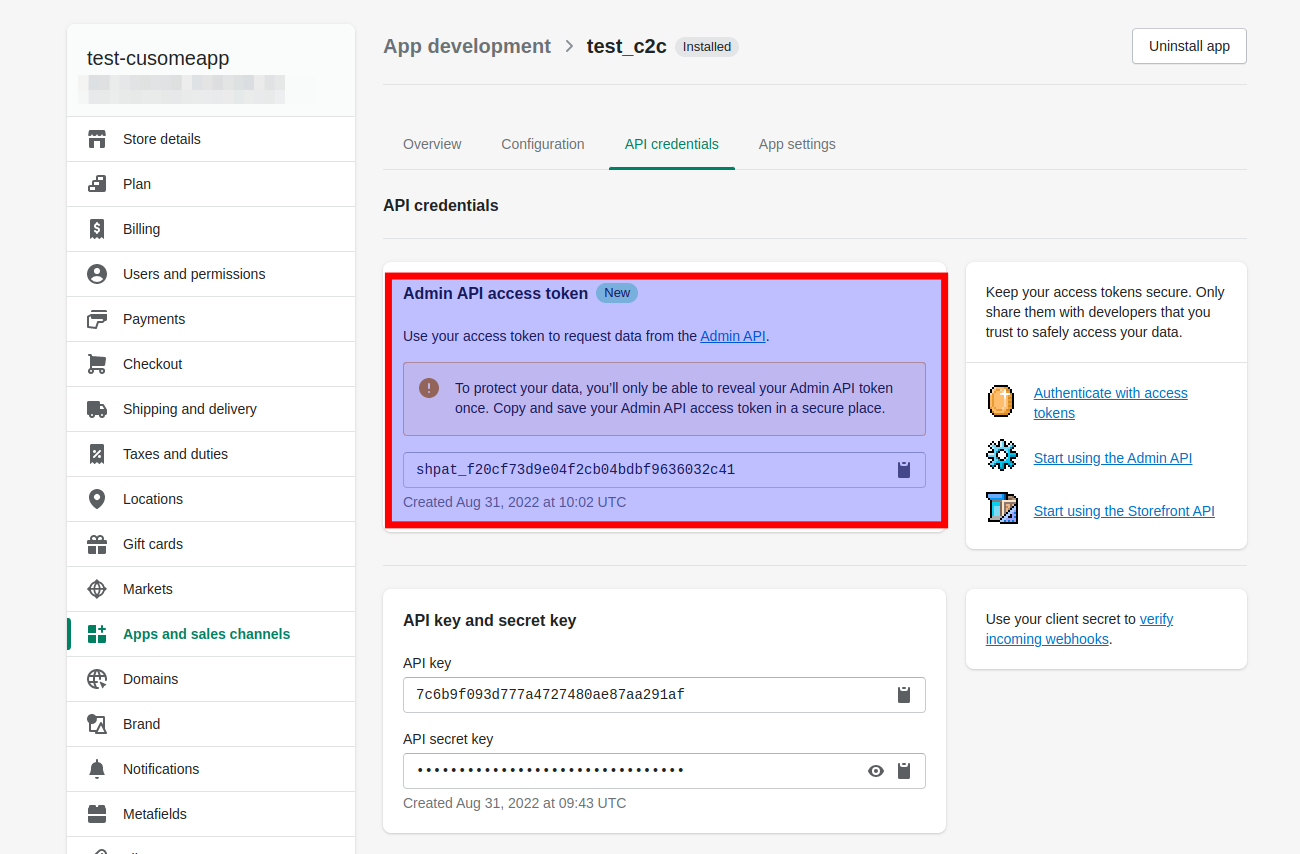Click the Apps and sales channels grid icon
This screenshot has height=854, width=1300.
pyautogui.click(x=97, y=634)
